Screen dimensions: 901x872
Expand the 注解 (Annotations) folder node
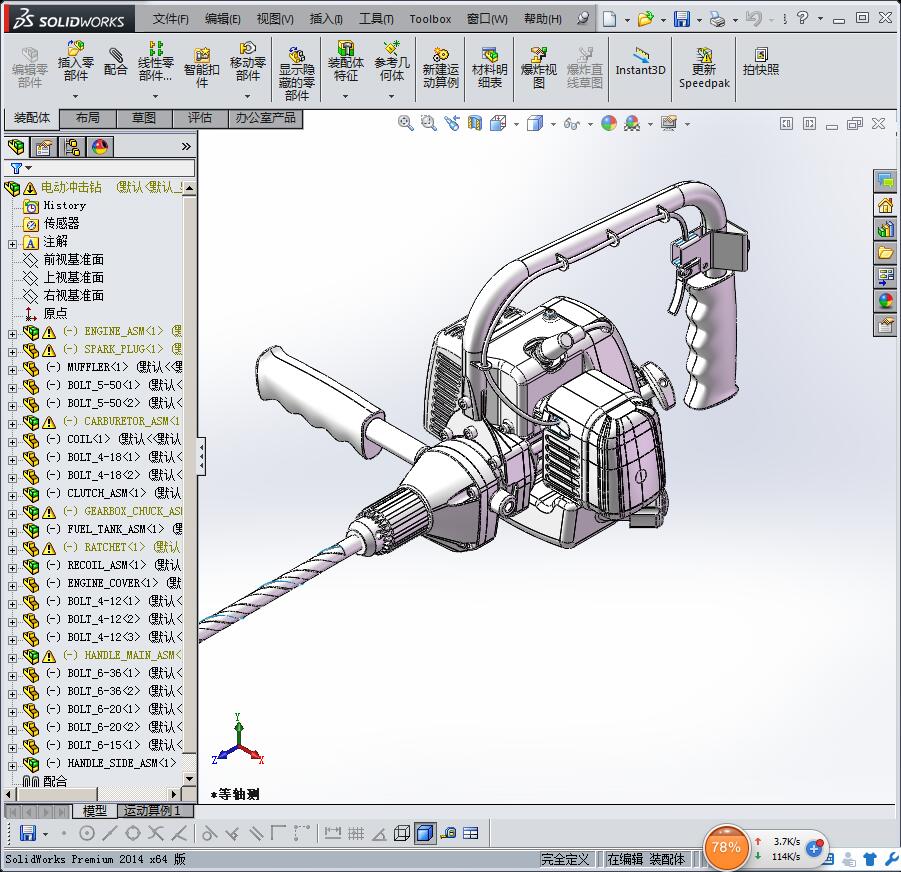point(12,243)
